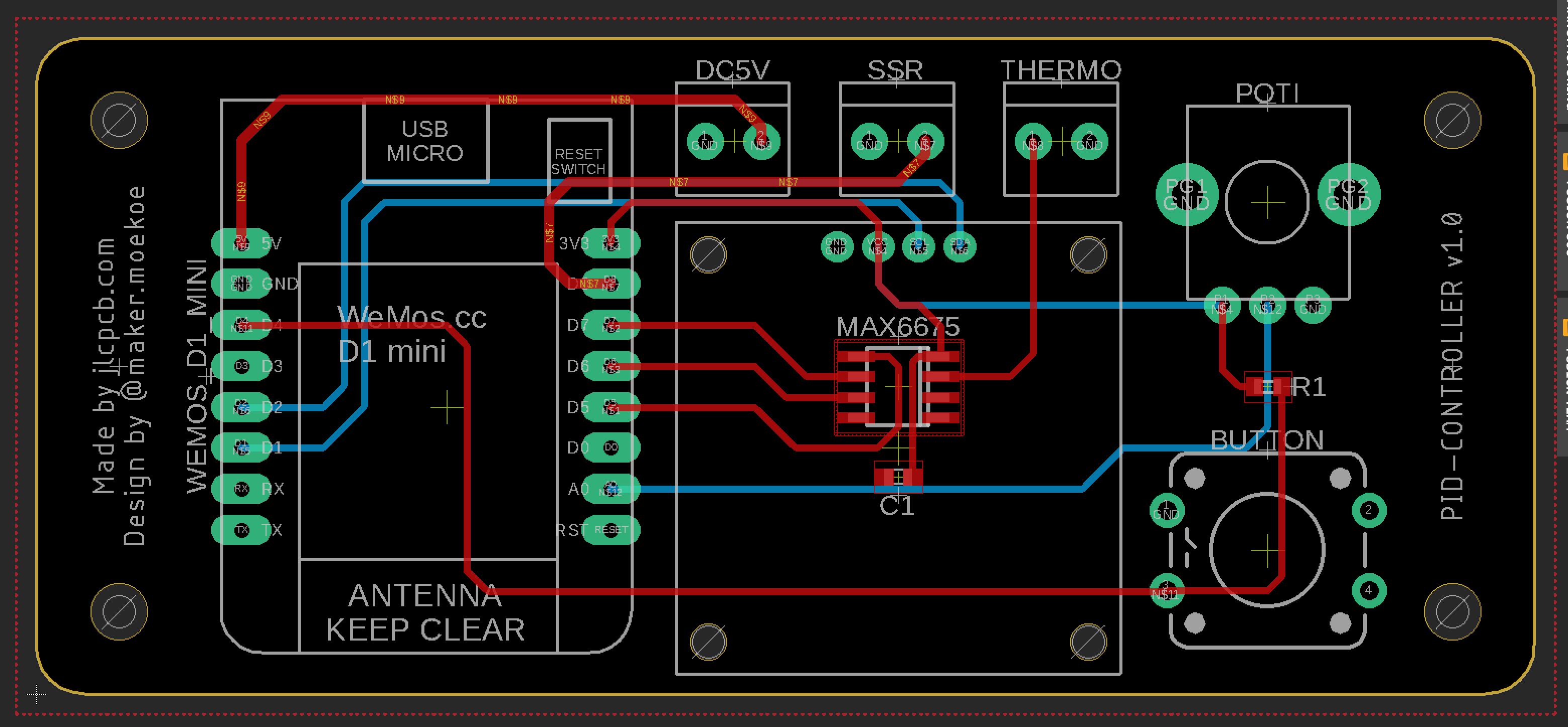Viewport: 1568px width, 727px height.
Task: Click the 5V pad on the WEMOS header
Action: coord(242,243)
